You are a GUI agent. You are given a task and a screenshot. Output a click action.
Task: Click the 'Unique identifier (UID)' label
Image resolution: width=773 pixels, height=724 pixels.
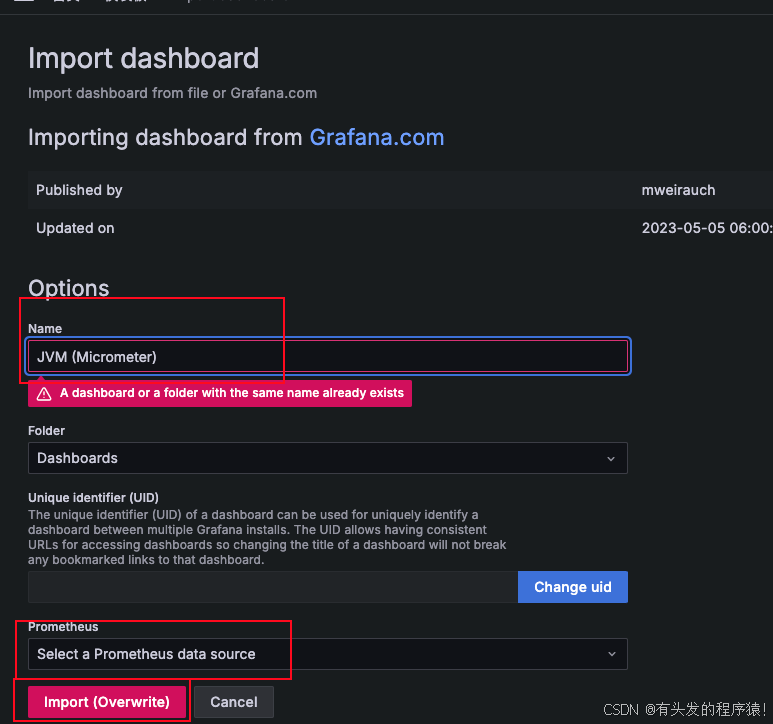click(93, 497)
